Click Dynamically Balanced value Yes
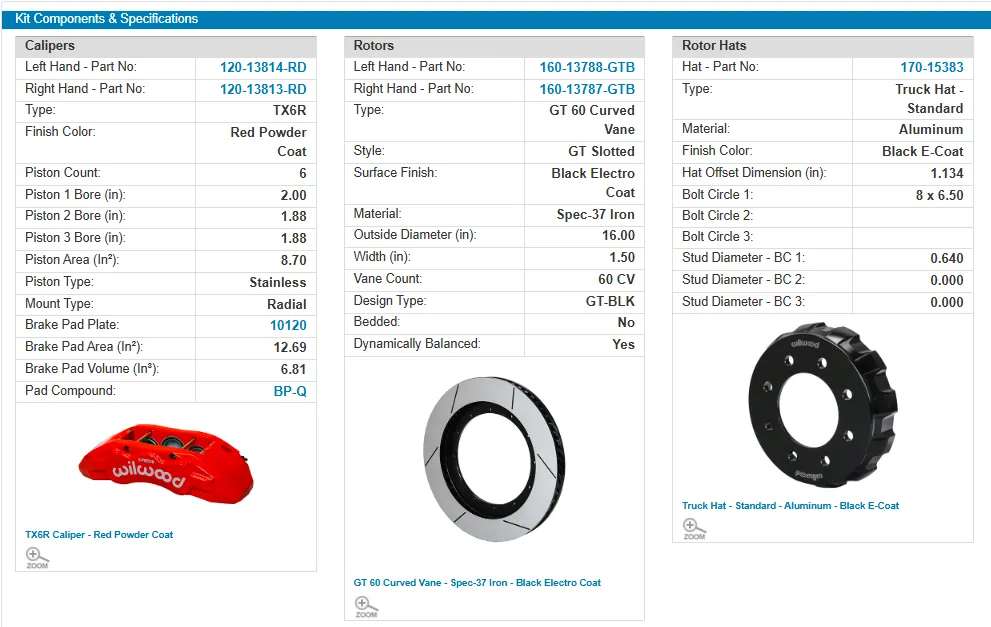 click(x=624, y=344)
